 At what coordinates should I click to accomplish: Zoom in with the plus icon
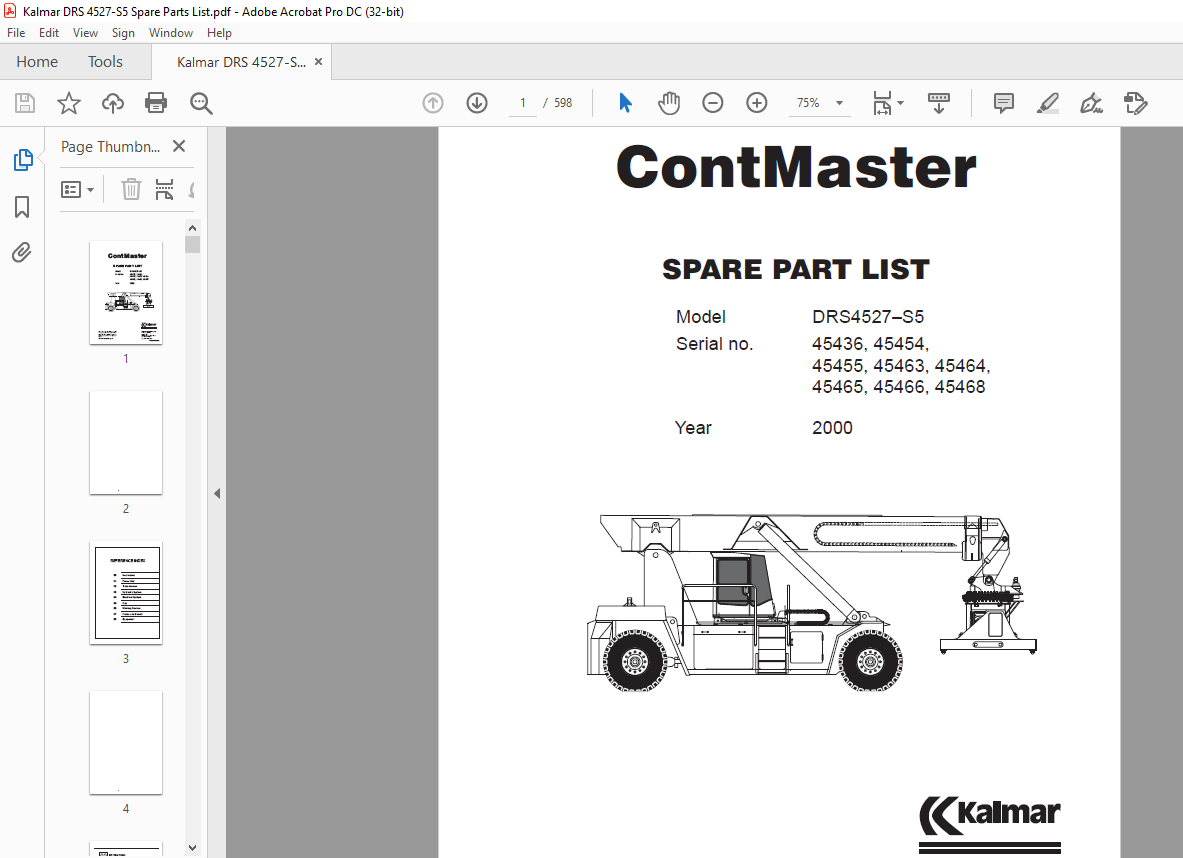[x=757, y=103]
